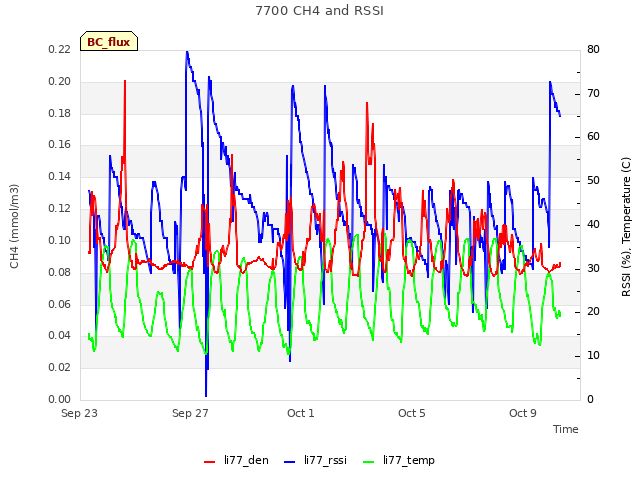Click the 0.06 left axis tick label
This screenshot has width=640, height=480.
[x=60, y=304]
